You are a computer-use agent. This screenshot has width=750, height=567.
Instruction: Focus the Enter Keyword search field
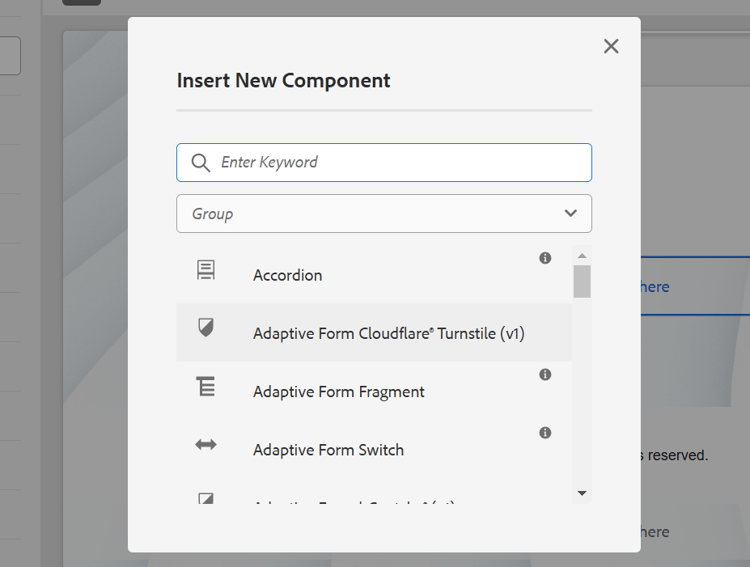click(400, 162)
